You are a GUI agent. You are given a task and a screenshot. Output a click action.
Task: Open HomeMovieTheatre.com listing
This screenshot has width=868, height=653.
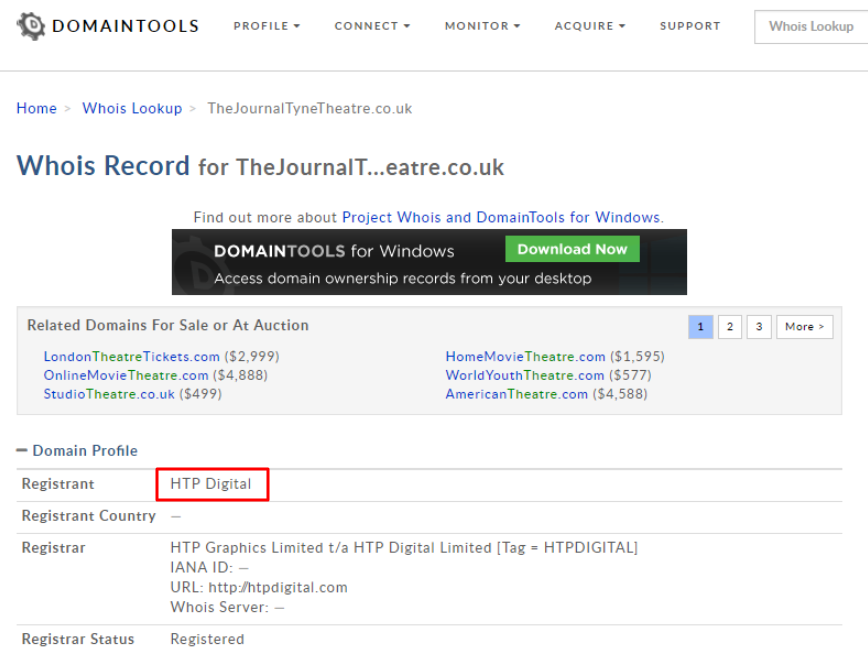coord(525,356)
